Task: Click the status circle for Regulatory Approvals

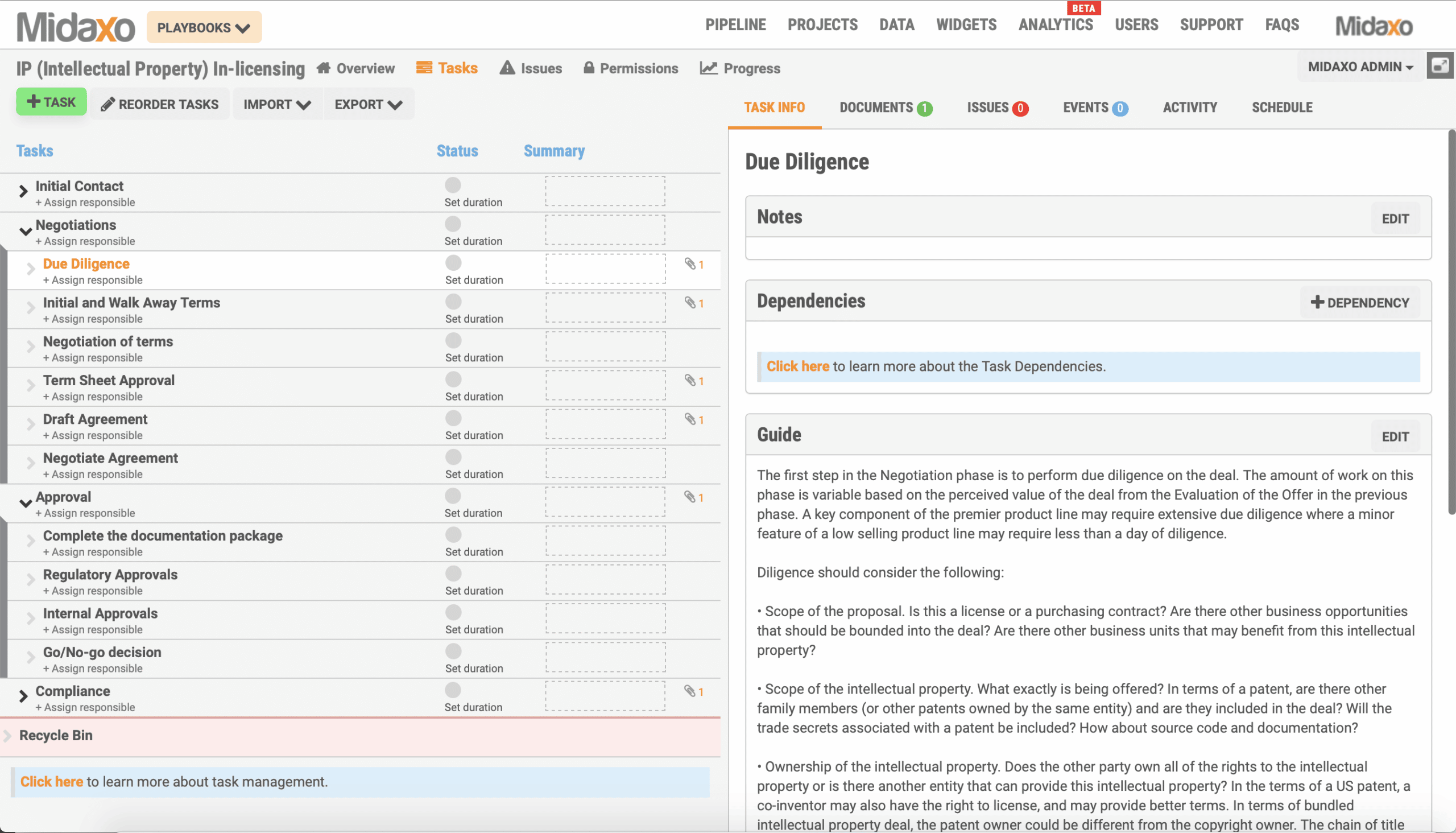Action: point(453,574)
